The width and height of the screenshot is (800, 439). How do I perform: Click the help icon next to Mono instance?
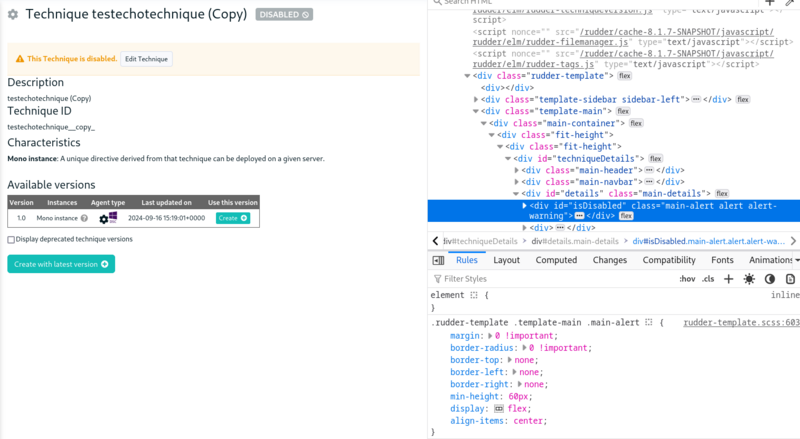point(84,218)
